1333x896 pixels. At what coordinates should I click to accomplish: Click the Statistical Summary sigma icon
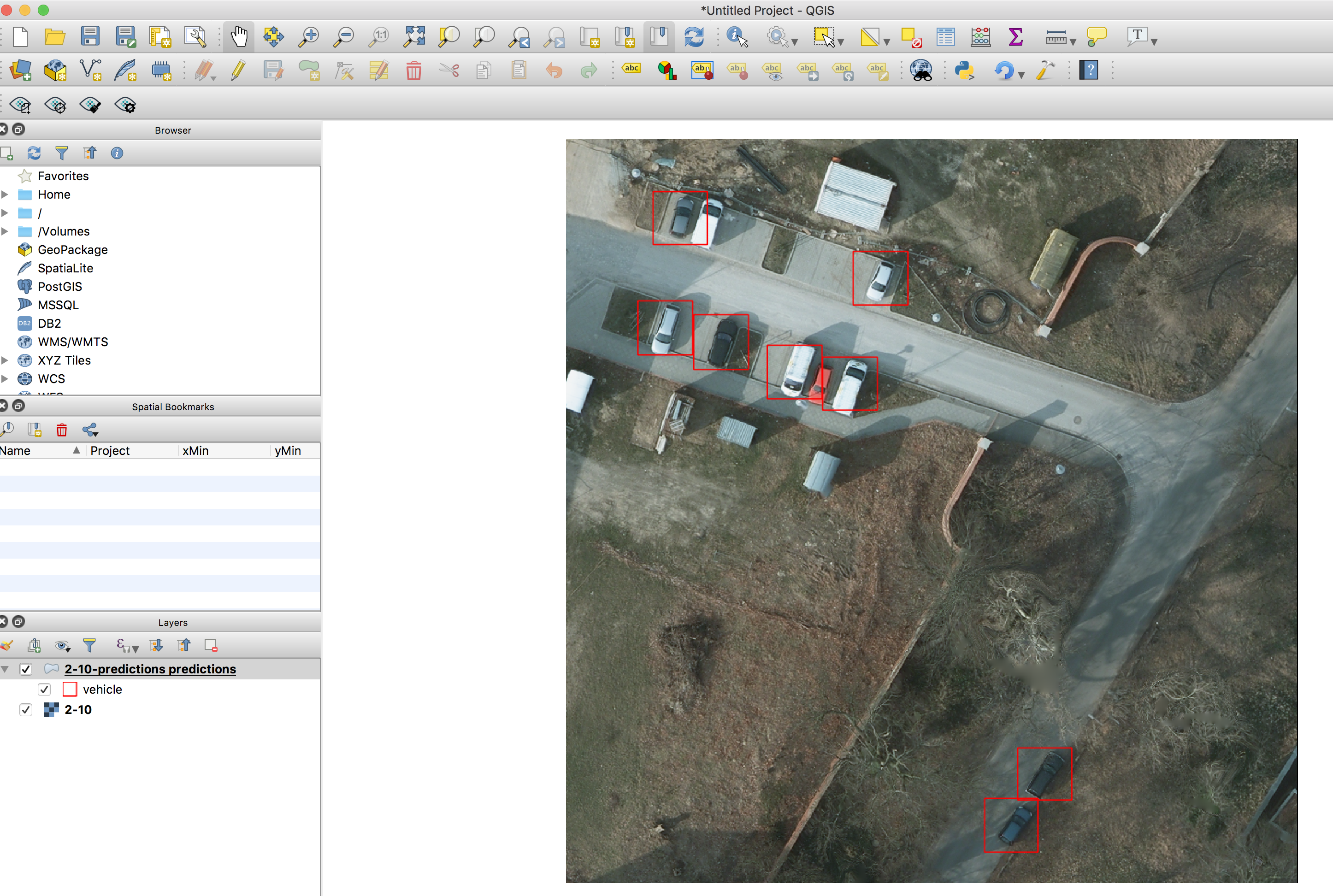click(1015, 37)
